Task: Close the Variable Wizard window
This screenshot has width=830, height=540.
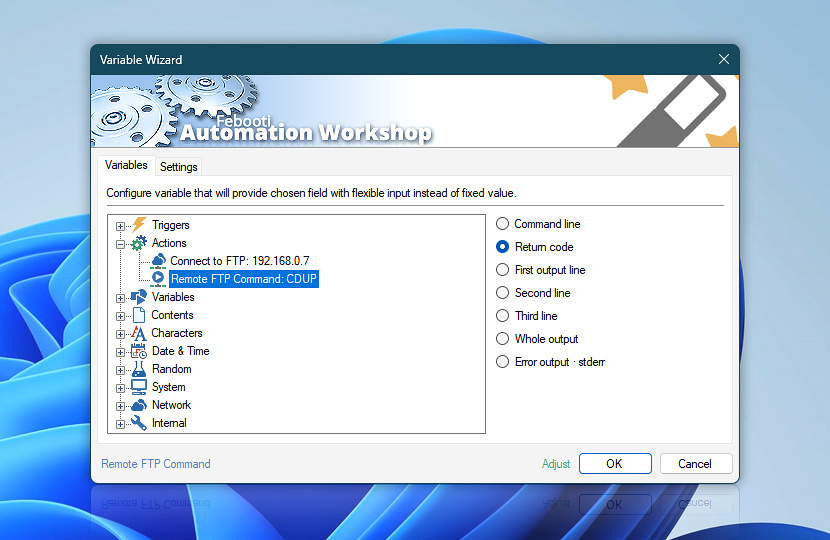Action: (x=724, y=59)
